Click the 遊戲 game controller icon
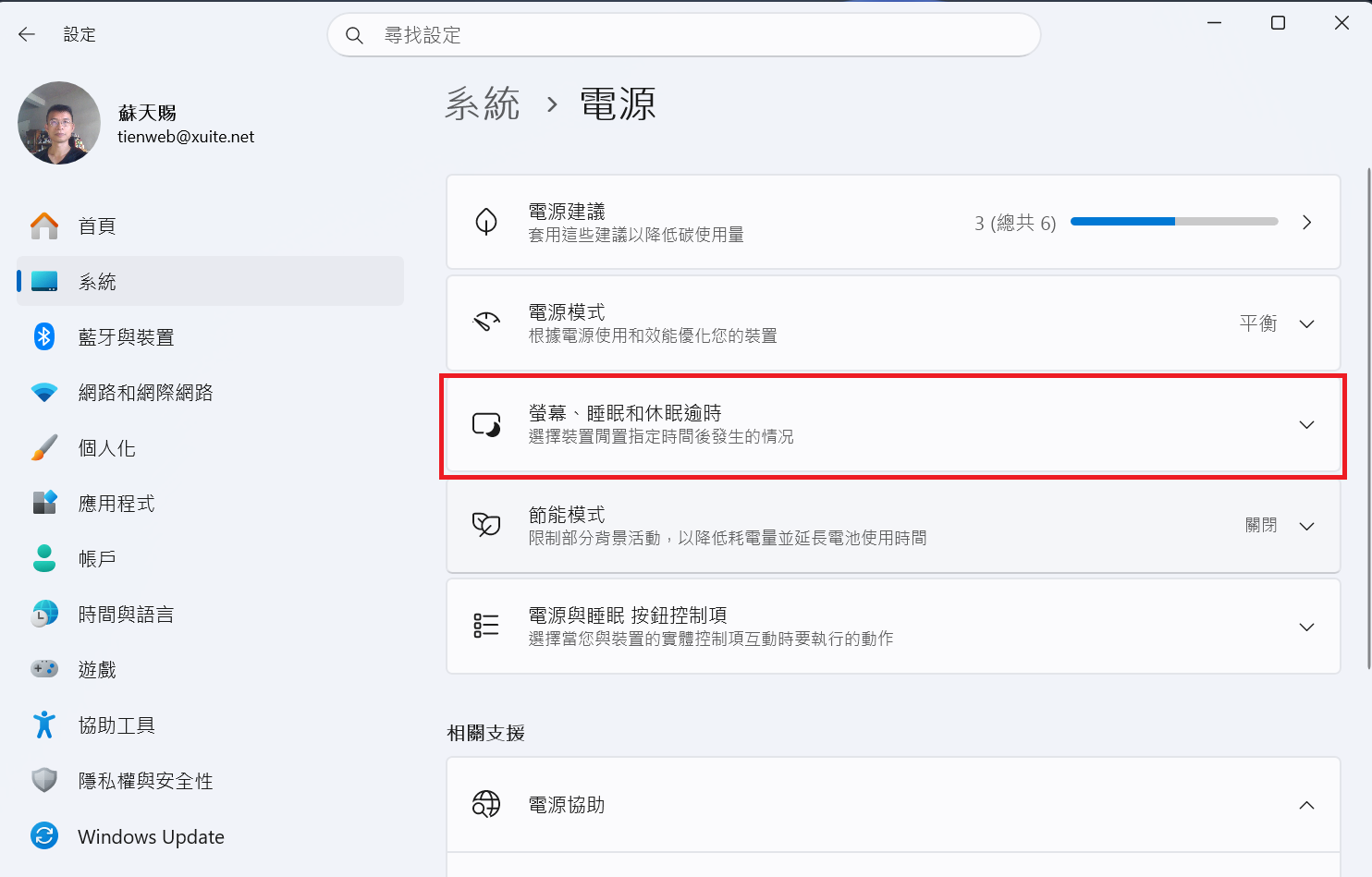The height and width of the screenshot is (877, 1372). (44, 668)
